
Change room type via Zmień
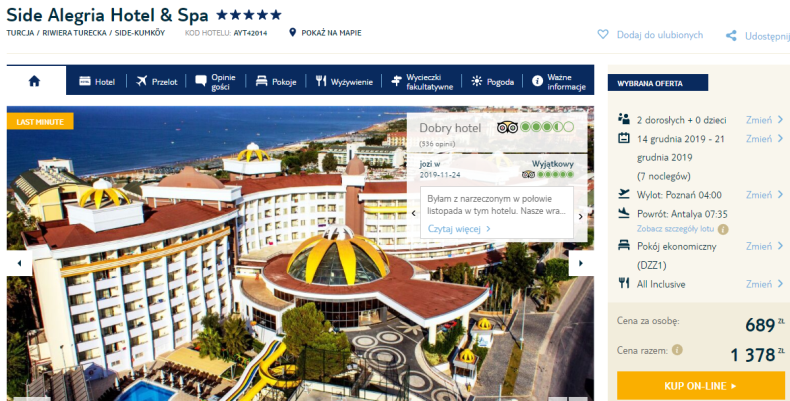click(x=764, y=246)
